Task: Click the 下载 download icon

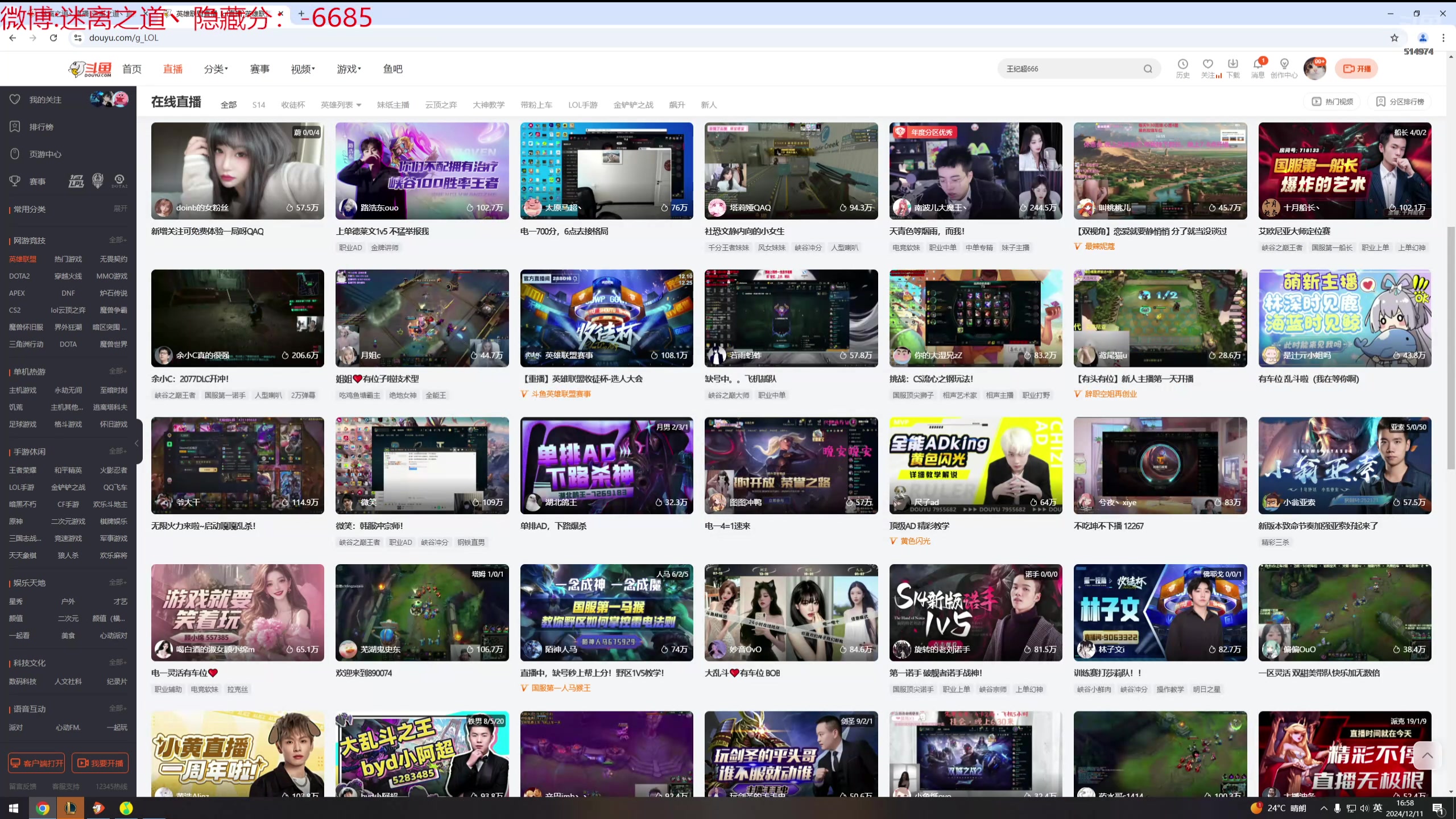Action: tap(1233, 68)
